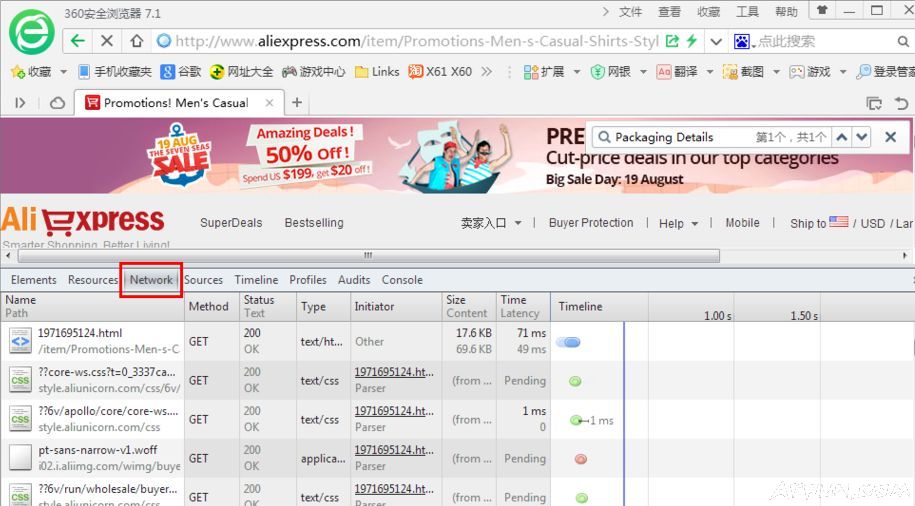The width and height of the screenshot is (915, 506).
Task: Click the horizontal page scrollbar
Action: (368, 256)
